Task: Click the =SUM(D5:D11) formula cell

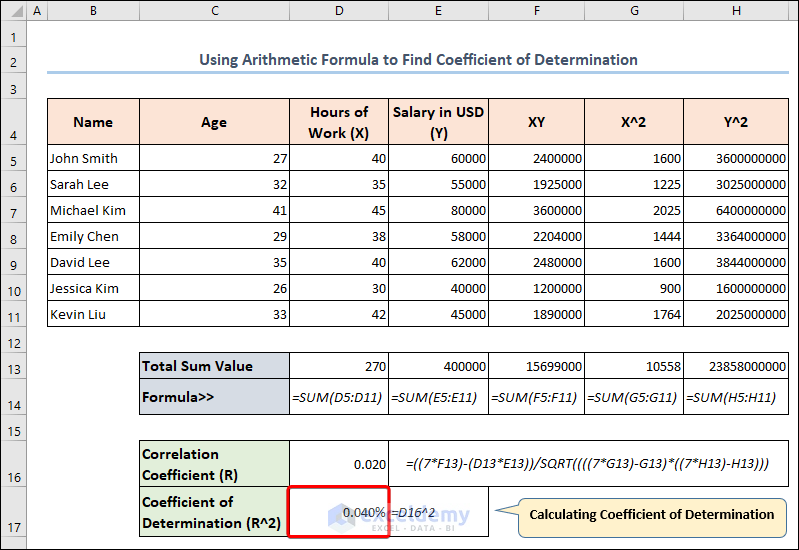Action: click(x=339, y=397)
